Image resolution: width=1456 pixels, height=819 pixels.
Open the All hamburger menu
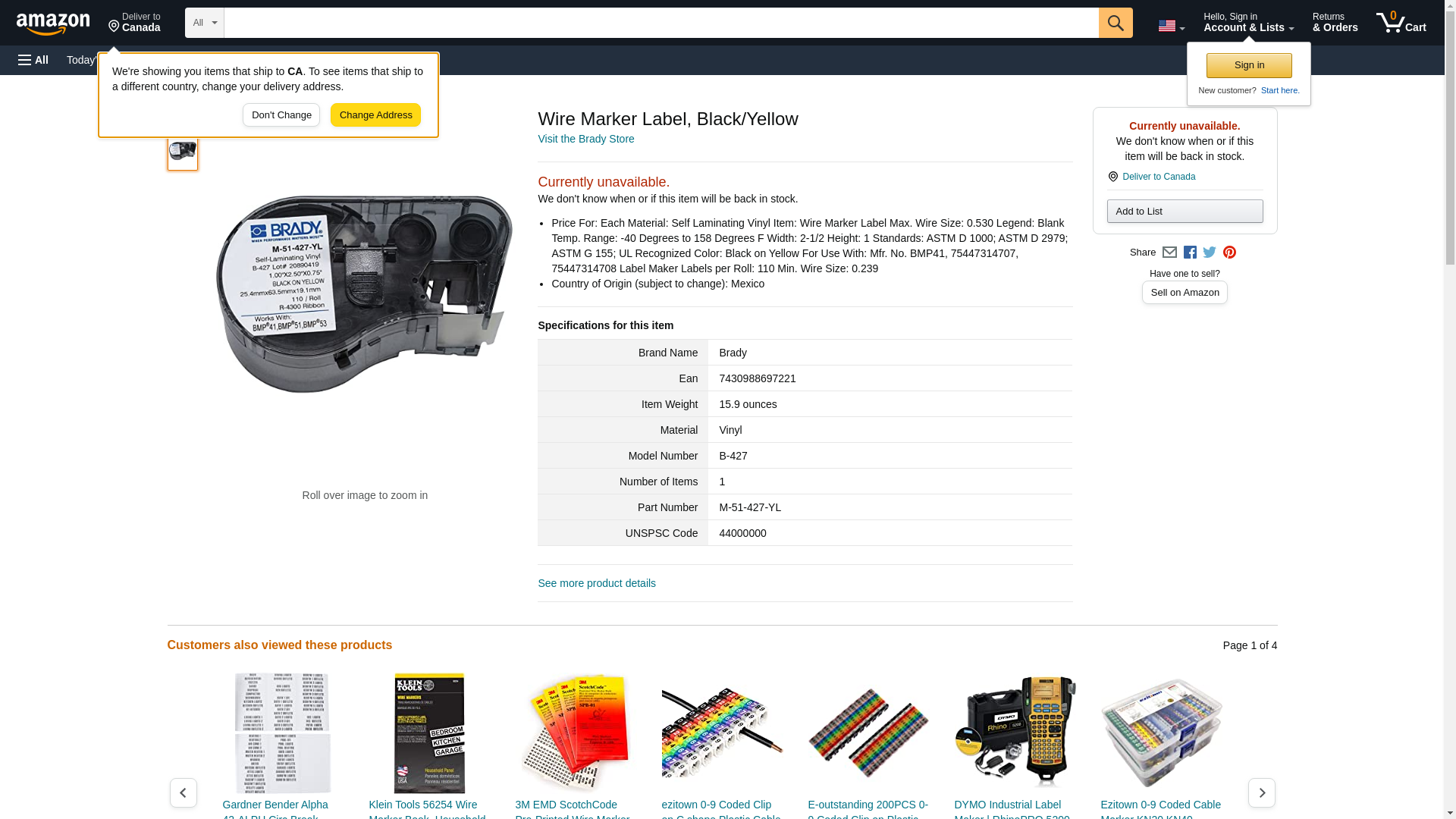click(33, 60)
